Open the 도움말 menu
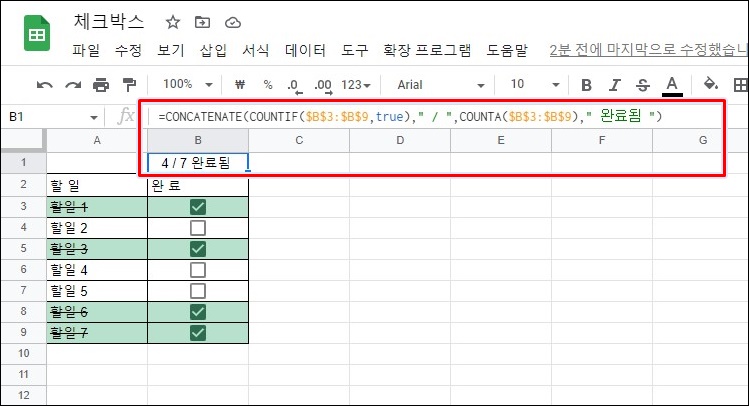Image resolution: width=749 pixels, height=406 pixels. [507, 50]
